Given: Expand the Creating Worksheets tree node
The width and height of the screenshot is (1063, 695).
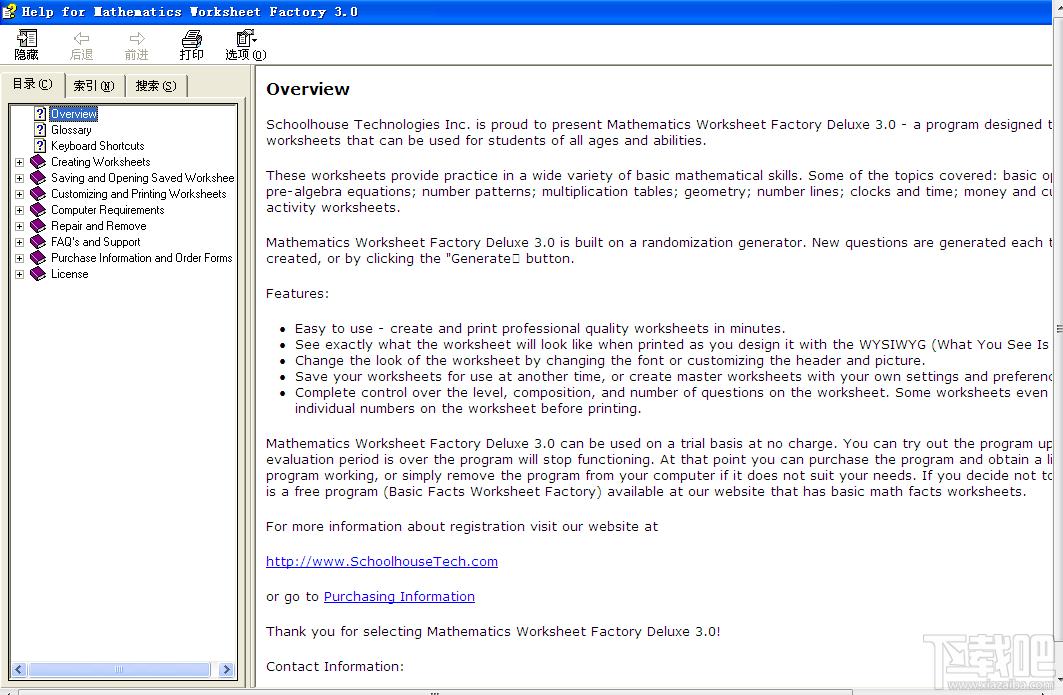Looking at the screenshot, I should click(x=19, y=162).
